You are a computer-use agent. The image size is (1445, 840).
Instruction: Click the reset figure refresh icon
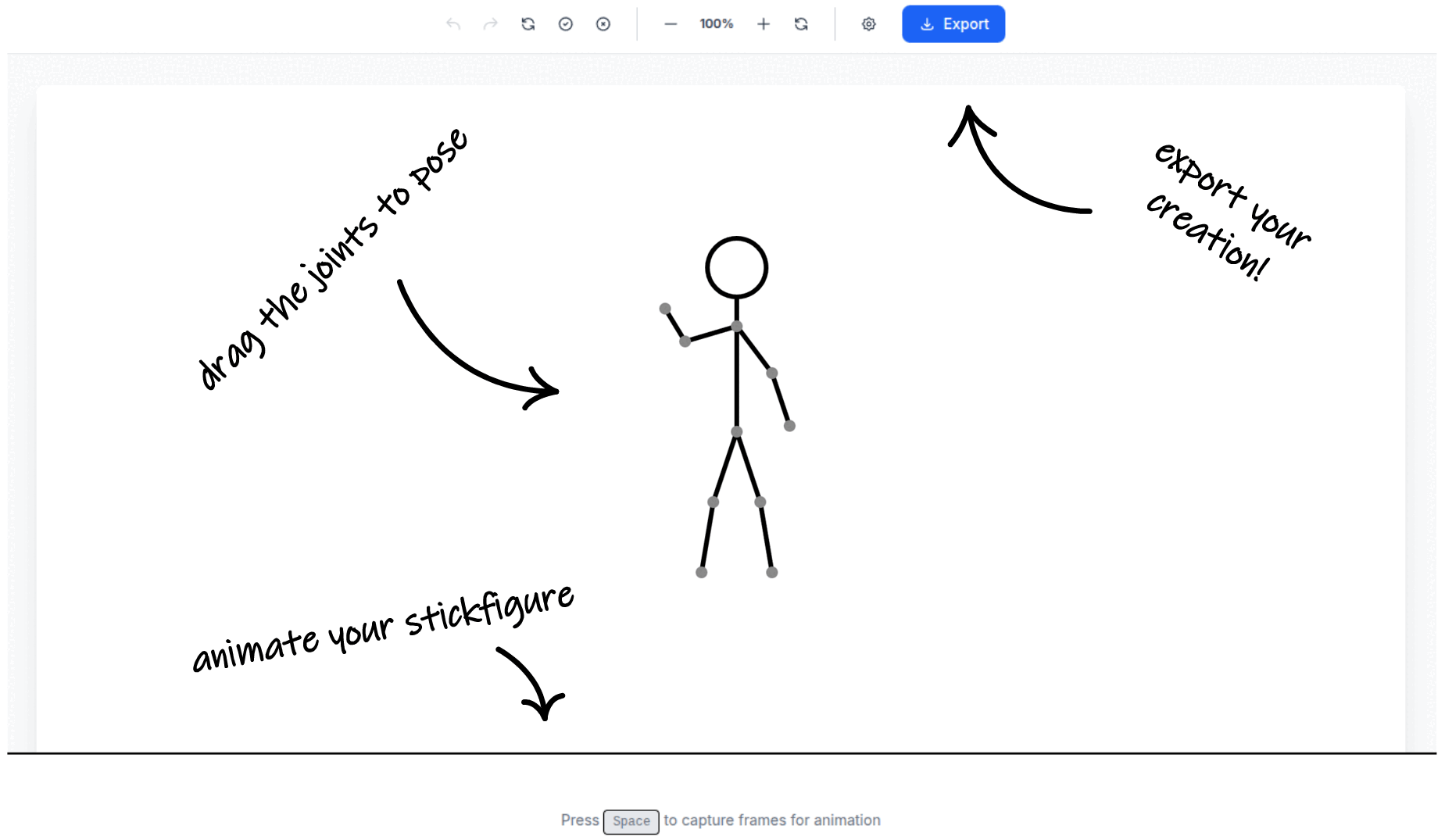[528, 23]
